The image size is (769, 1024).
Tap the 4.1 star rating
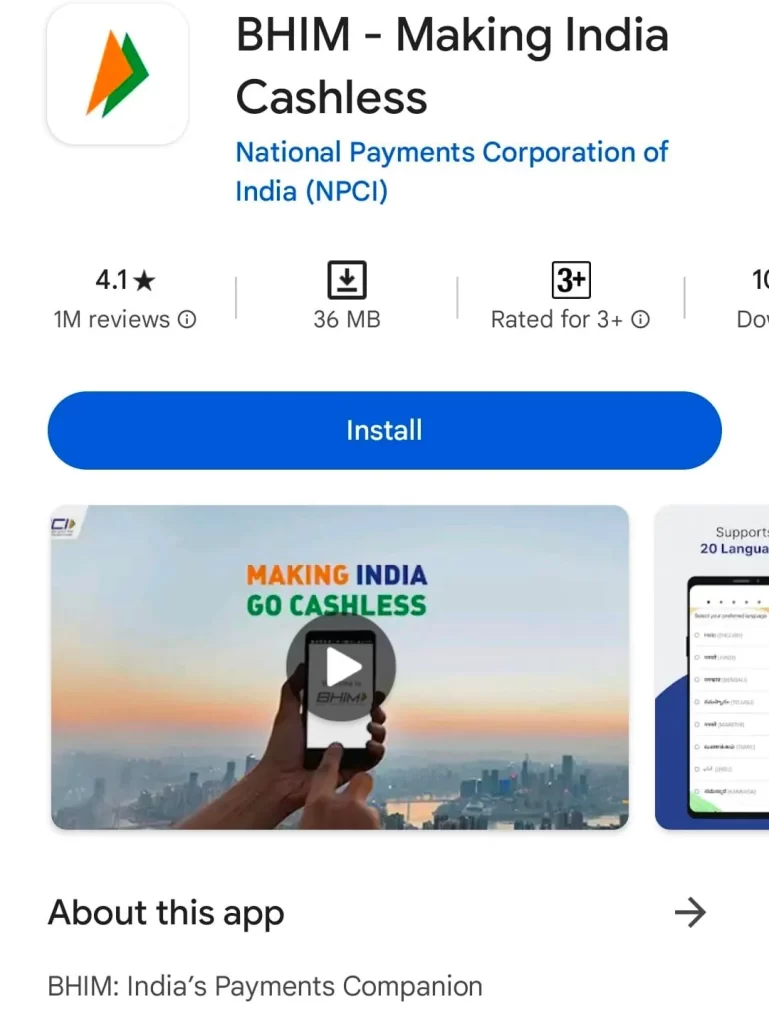[125, 281]
